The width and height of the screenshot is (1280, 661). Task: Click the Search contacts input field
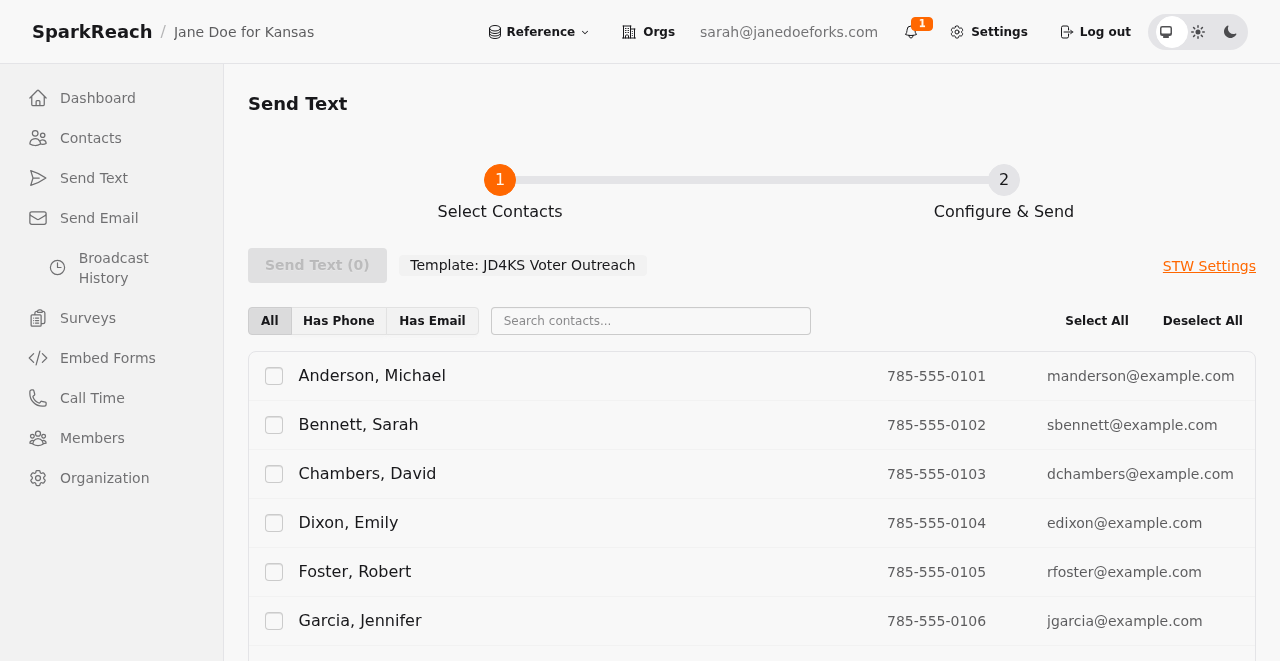[650, 321]
